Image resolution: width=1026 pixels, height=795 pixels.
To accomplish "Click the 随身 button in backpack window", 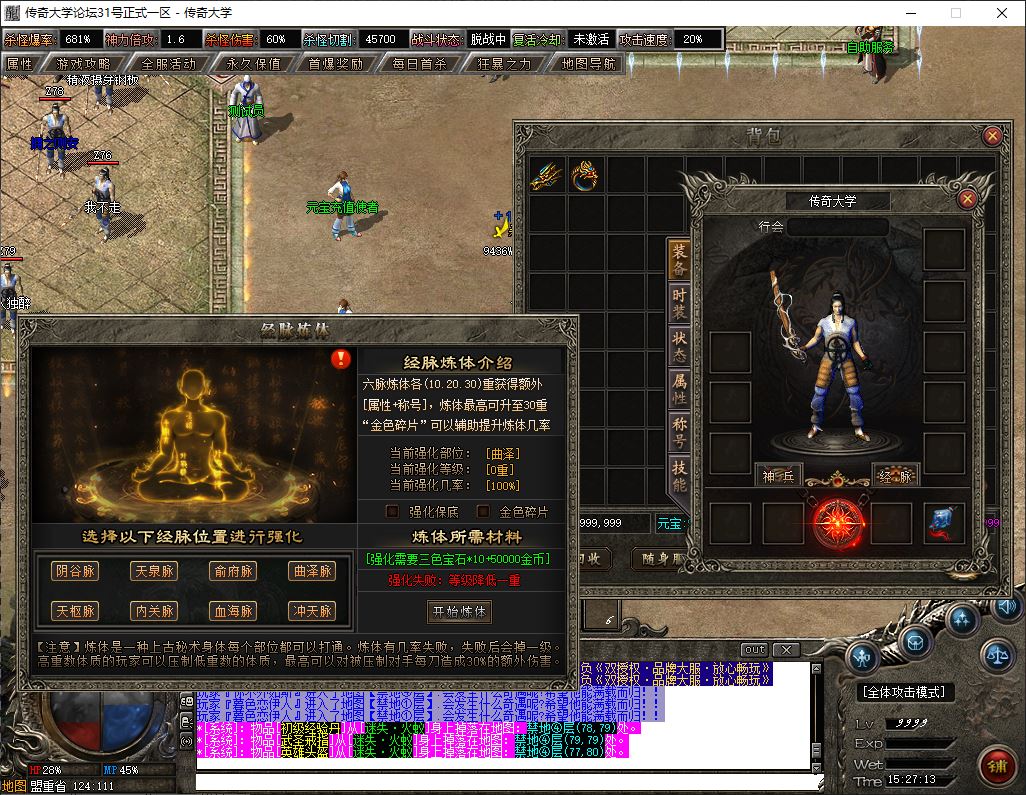I will pos(660,559).
